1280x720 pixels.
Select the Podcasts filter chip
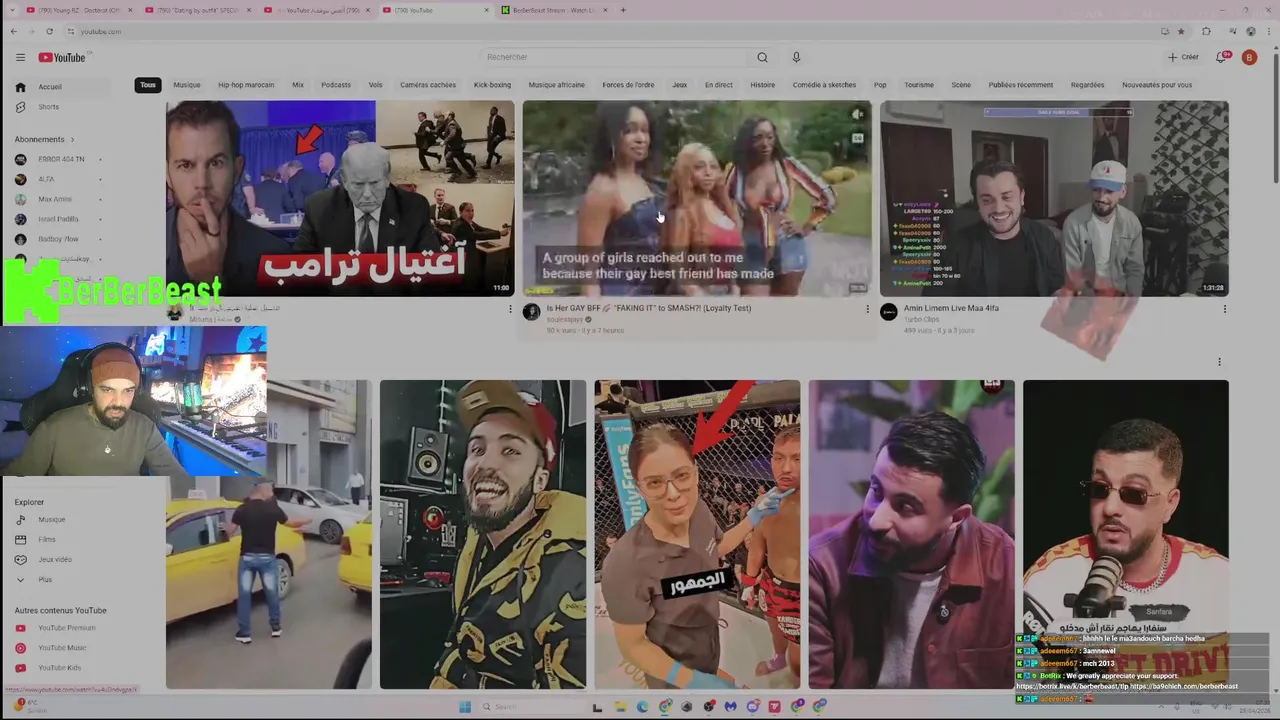click(x=336, y=85)
